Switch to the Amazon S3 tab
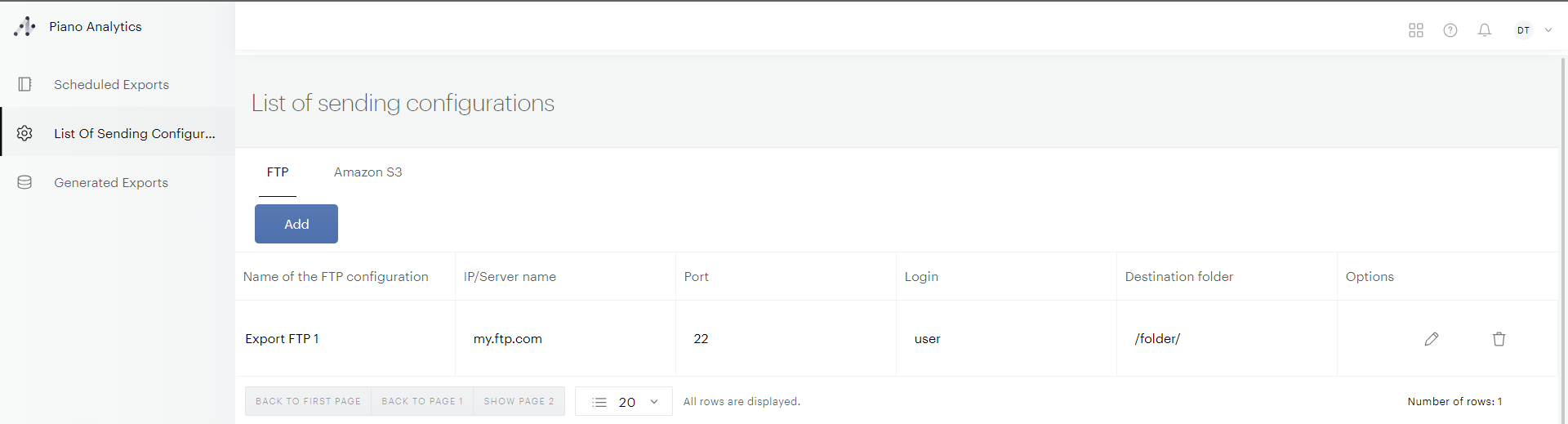Screen dimensions: 1568x424 [367, 172]
